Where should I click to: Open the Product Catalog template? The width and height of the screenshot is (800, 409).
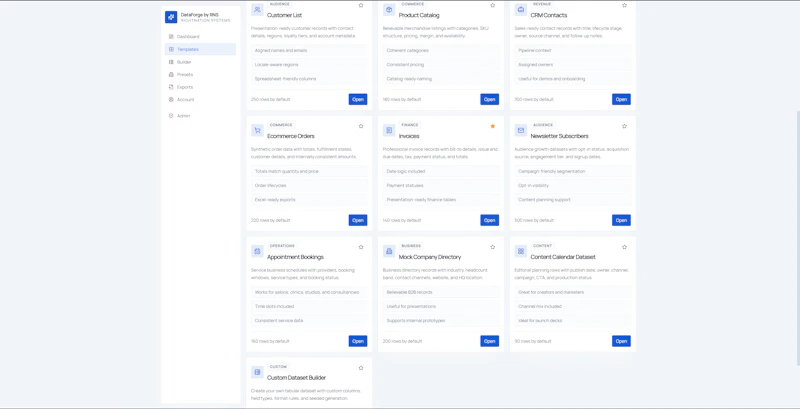tap(489, 99)
